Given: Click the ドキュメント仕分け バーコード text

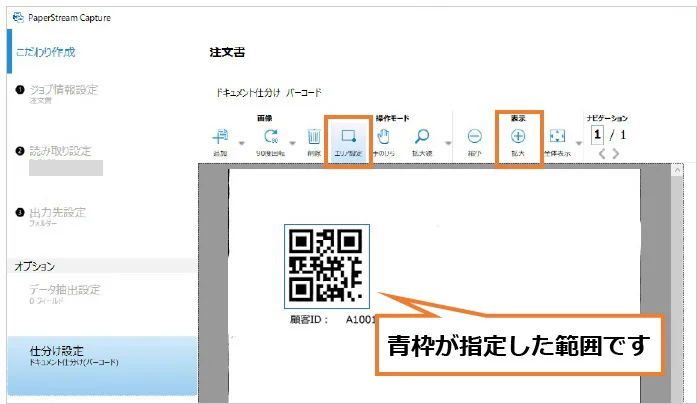Looking at the screenshot, I should pos(268,92).
